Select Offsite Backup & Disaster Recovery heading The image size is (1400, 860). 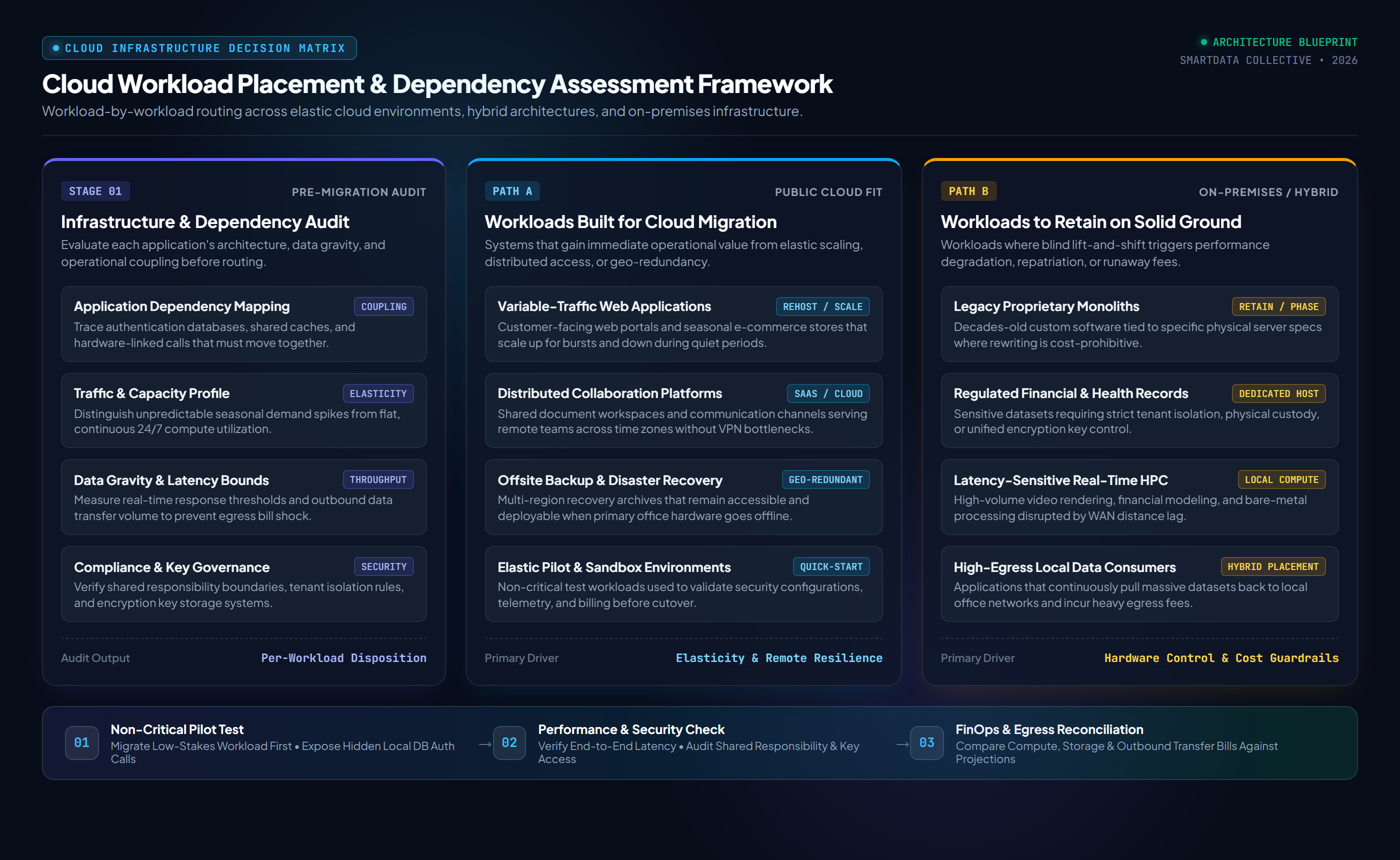[x=609, y=480]
